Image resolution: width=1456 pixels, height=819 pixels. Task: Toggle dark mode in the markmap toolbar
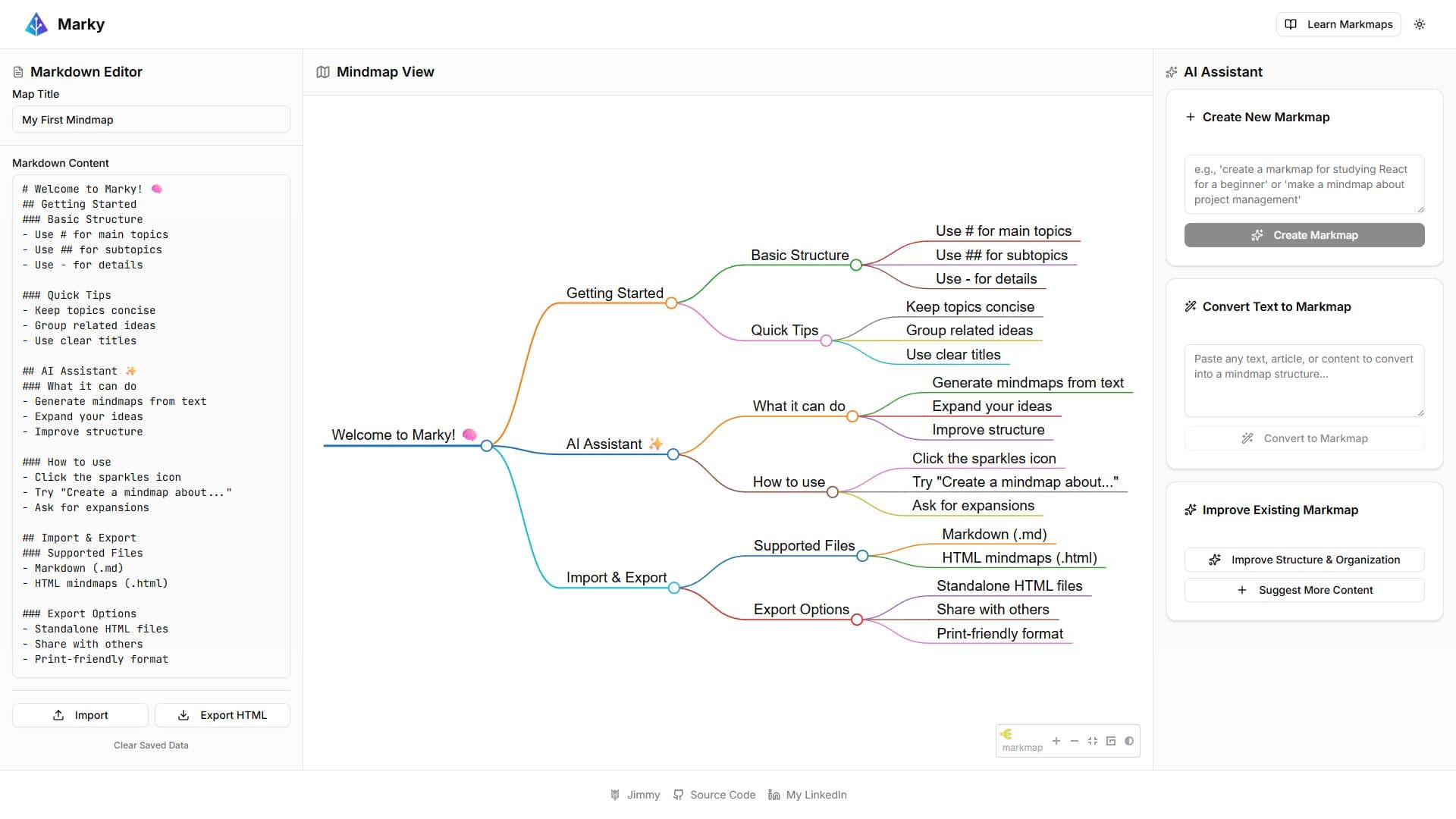coord(1129,741)
